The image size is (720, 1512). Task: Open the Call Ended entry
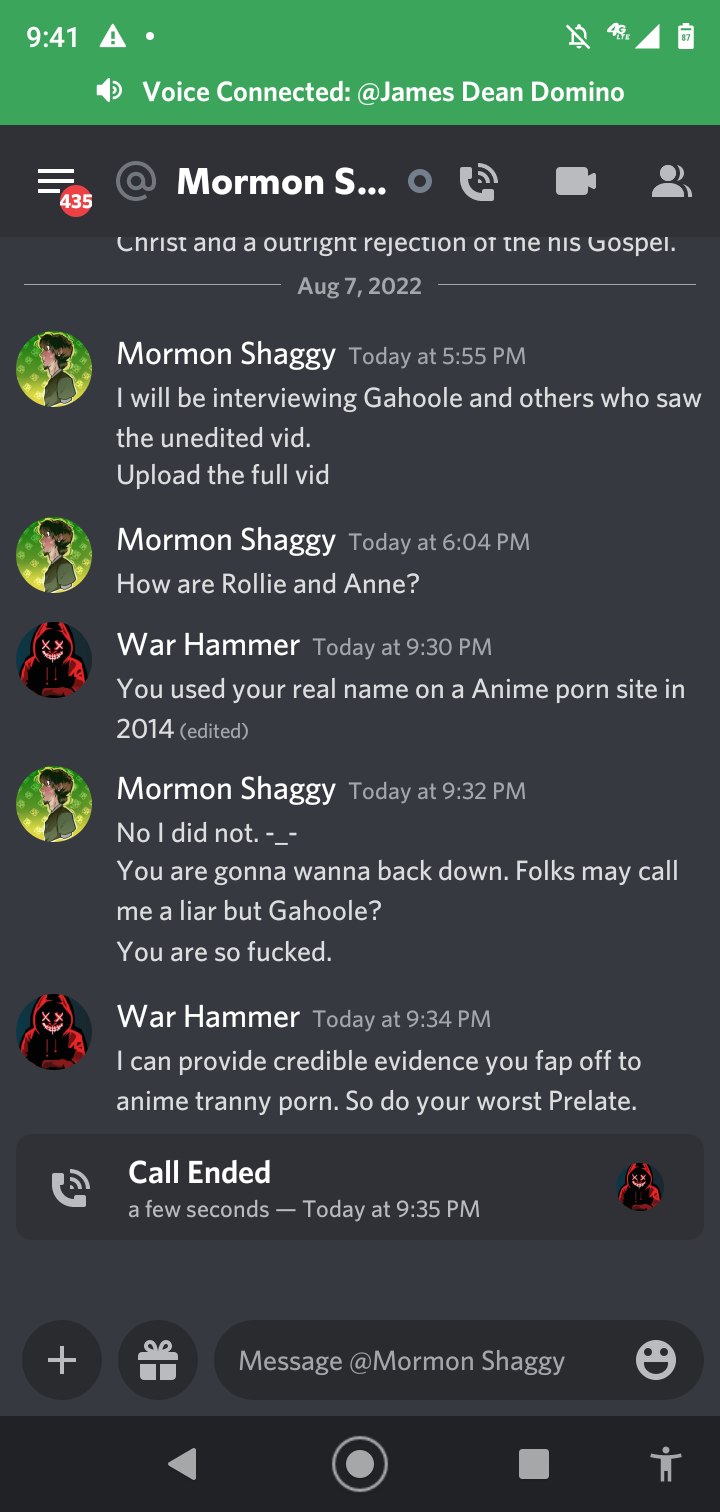(x=300, y=1188)
